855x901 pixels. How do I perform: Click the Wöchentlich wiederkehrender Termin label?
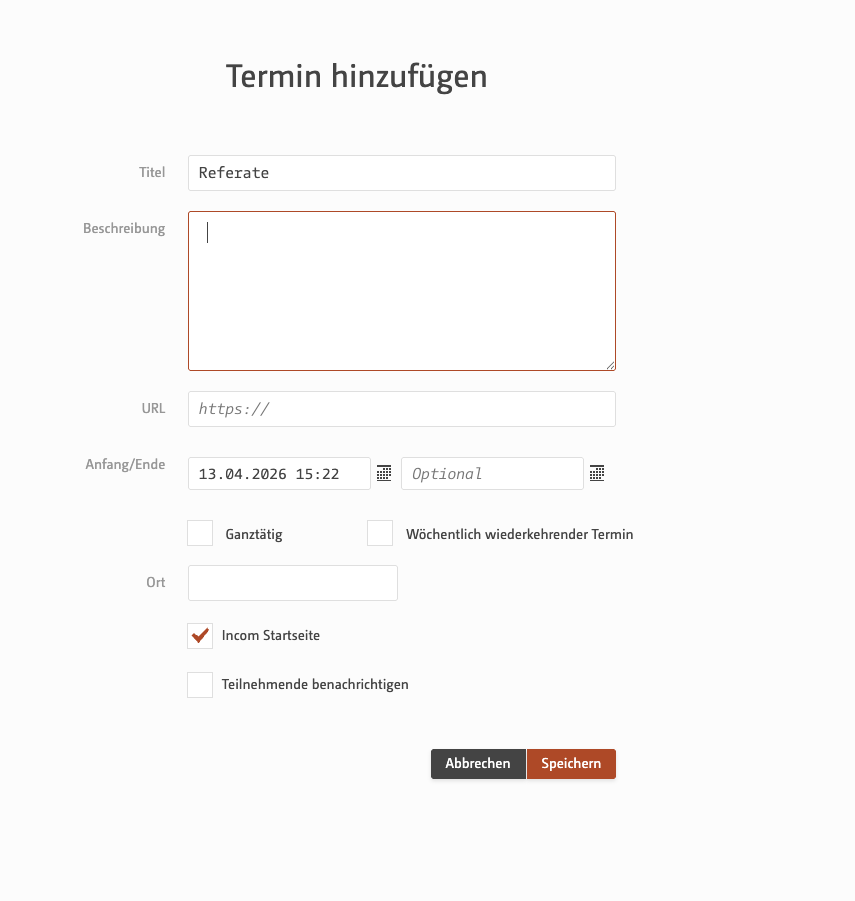(519, 534)
